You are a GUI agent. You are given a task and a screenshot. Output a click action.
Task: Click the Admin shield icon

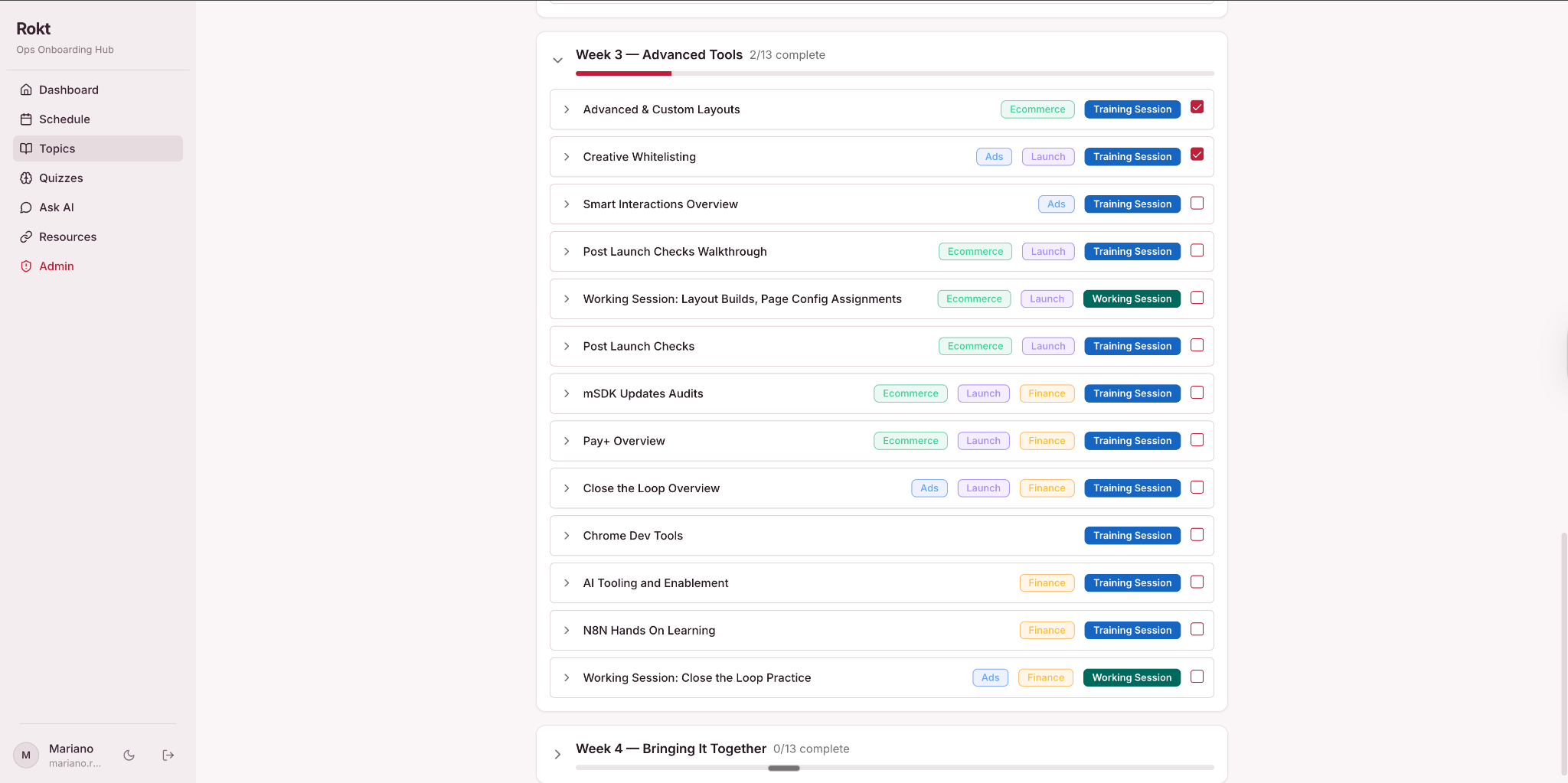[x=26, y=266]
